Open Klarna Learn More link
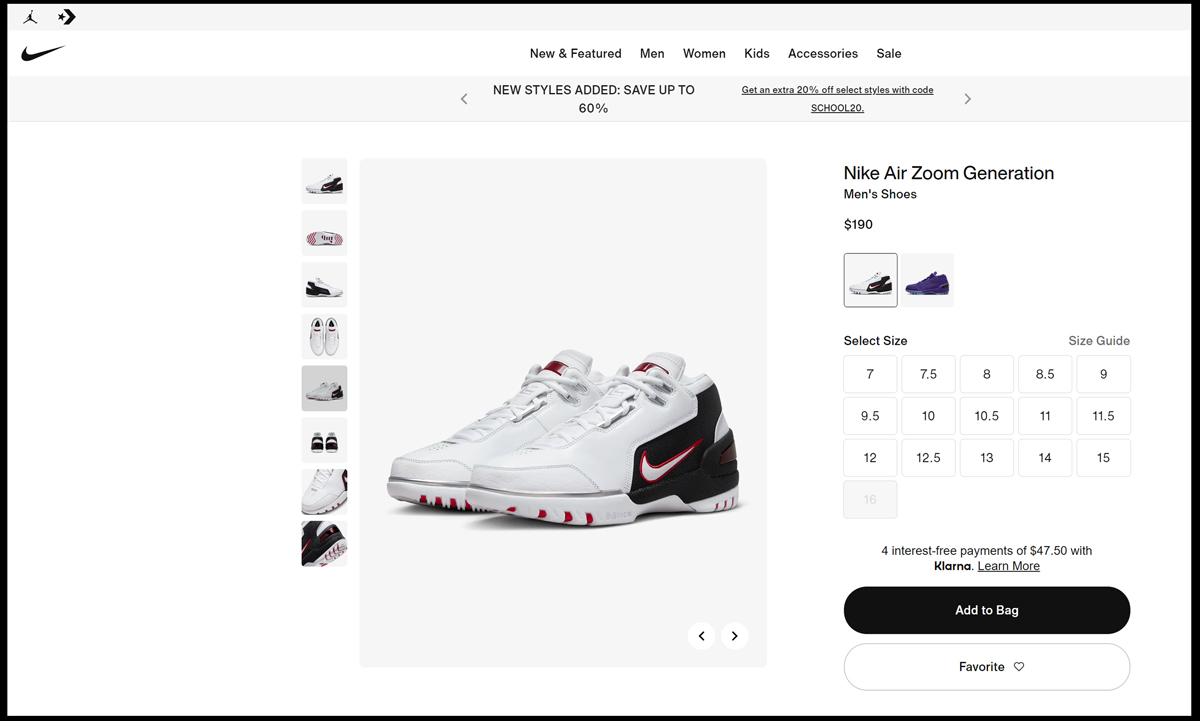This screenshot has width=1200, height=721. pyautogui.click(x=1008, y=566)
